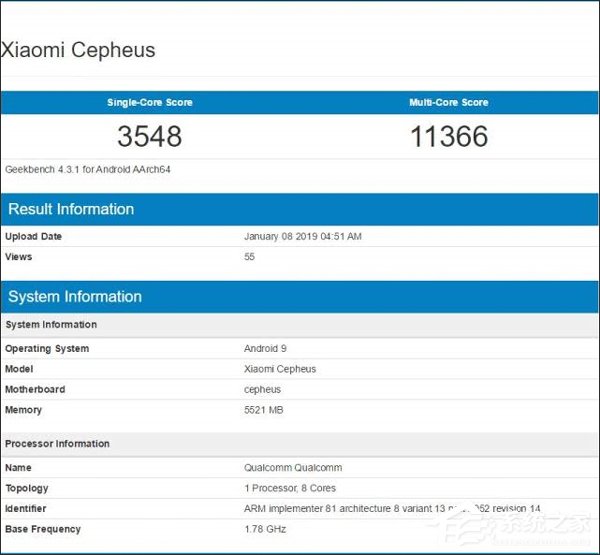Select the Topology label
Image resolution: width=600 pixels, height=555 pixels.
tap(27, 488)
